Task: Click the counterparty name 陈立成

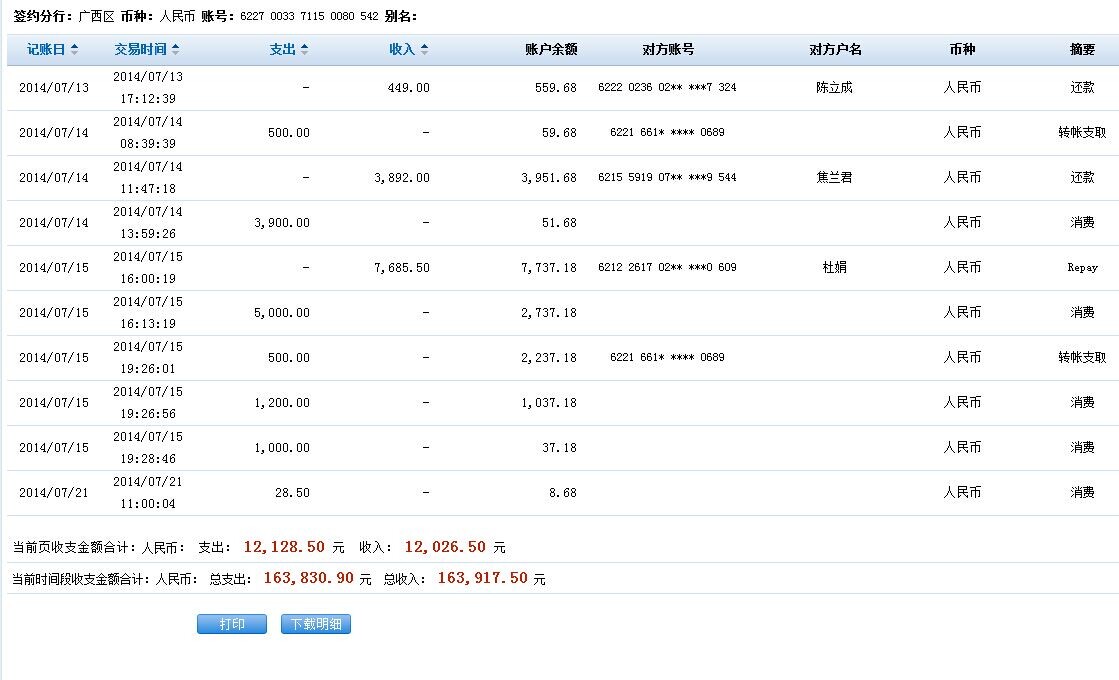Action: click(x=835, y=88)
